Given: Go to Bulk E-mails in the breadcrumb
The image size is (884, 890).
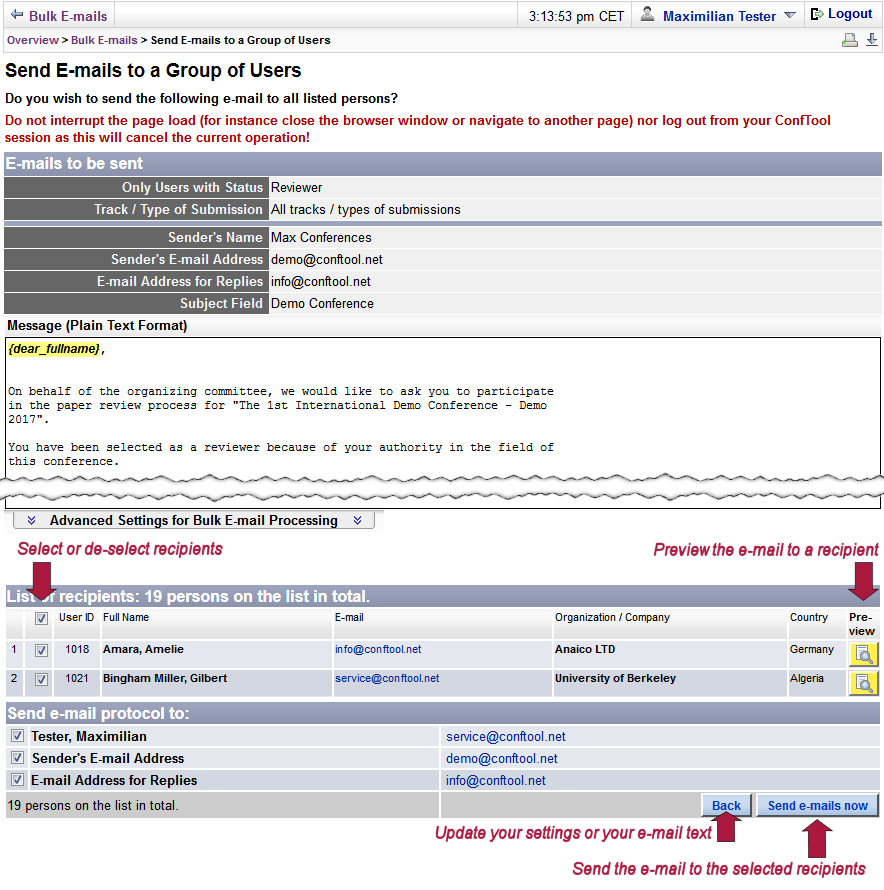Looking at the screenshot, I should tap(104, 40).
